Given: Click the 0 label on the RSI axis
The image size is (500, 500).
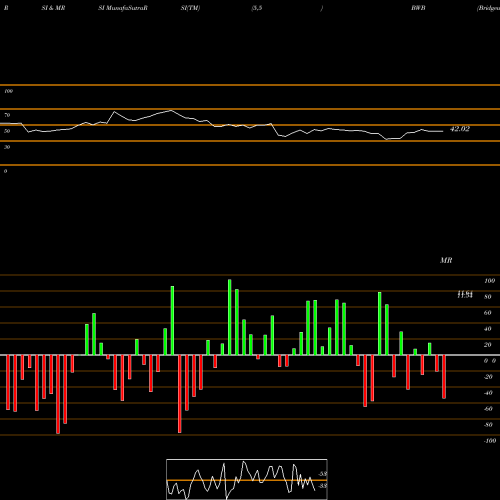Looking at the screenshot, I should 5,171.
